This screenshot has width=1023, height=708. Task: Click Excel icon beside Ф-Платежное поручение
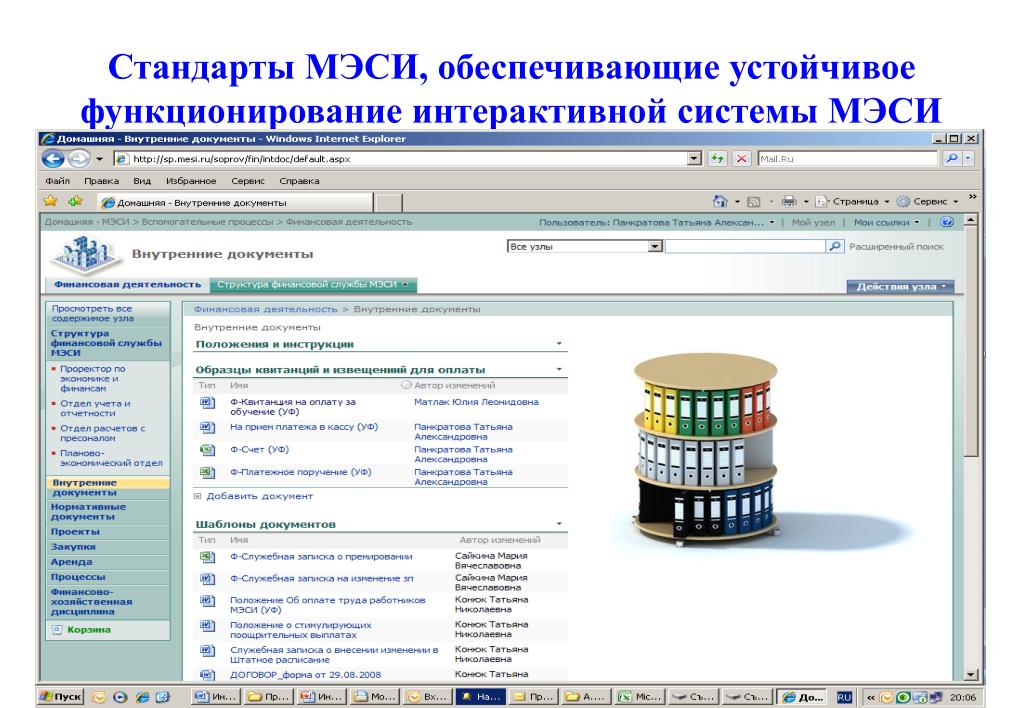(207, 472)
